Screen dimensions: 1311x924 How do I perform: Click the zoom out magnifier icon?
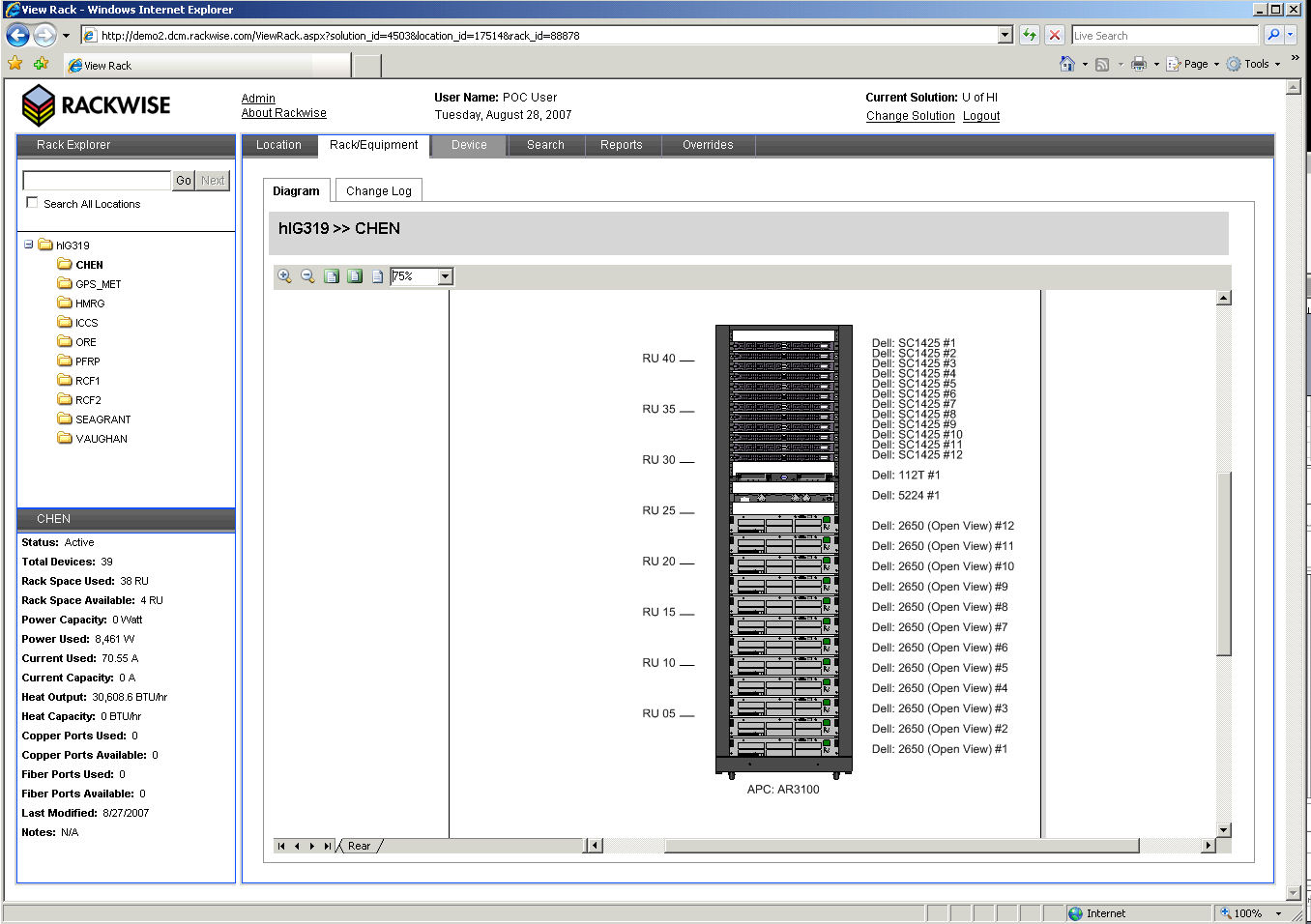click(x=307, y=276)
